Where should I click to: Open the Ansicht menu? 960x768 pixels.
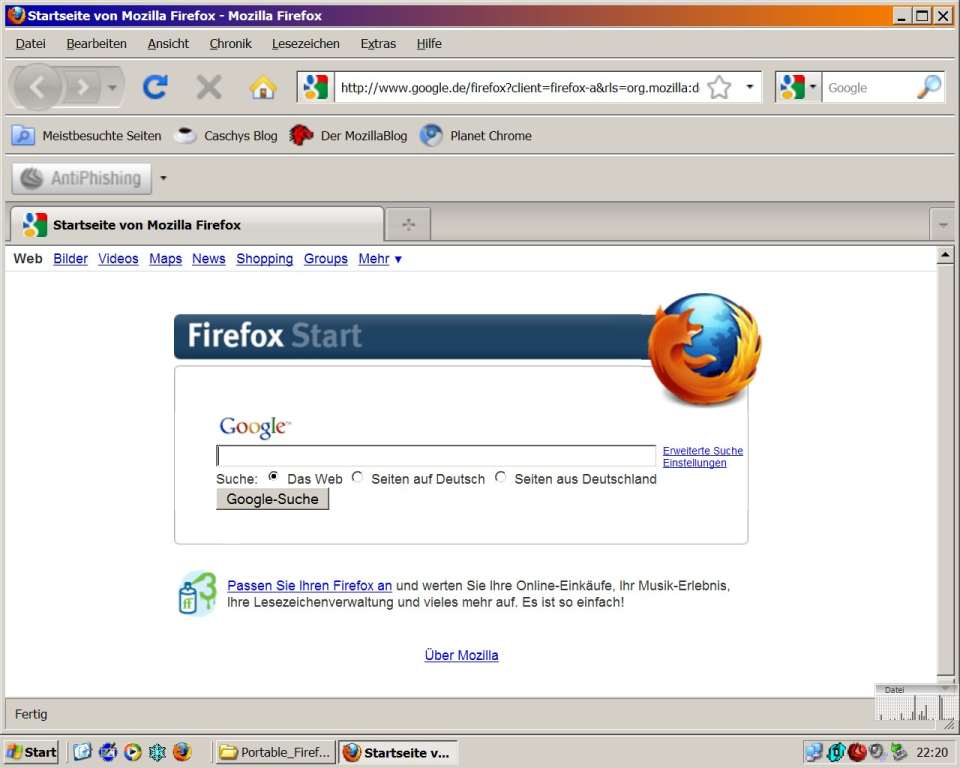(x=168, y=43)
